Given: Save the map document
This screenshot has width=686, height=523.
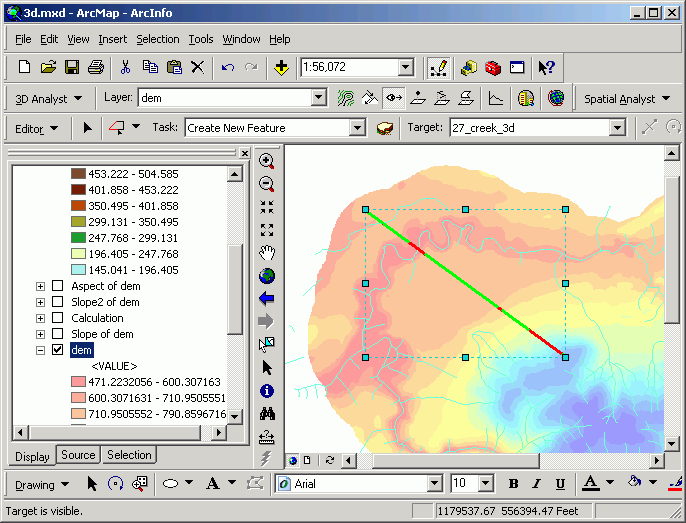Looking at the screenshot, I should pyautogui.click(x=72, y=67).
